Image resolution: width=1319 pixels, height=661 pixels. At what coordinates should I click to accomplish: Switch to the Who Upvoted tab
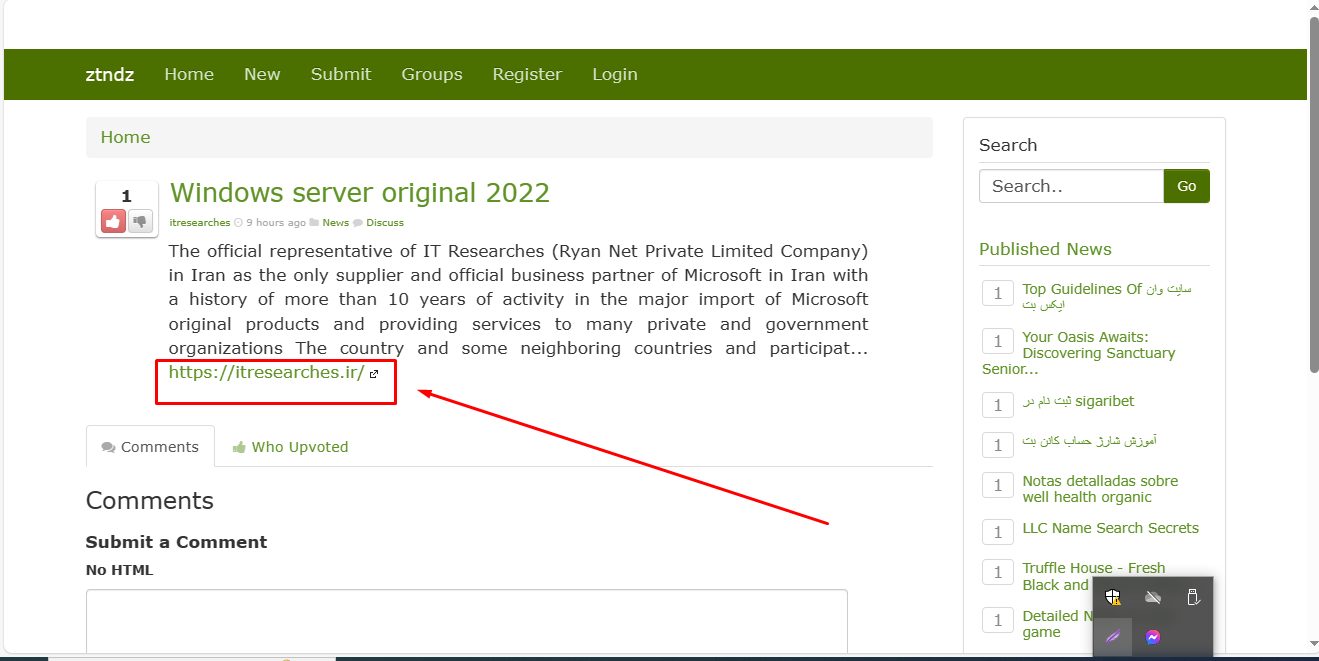coord(290,447)
